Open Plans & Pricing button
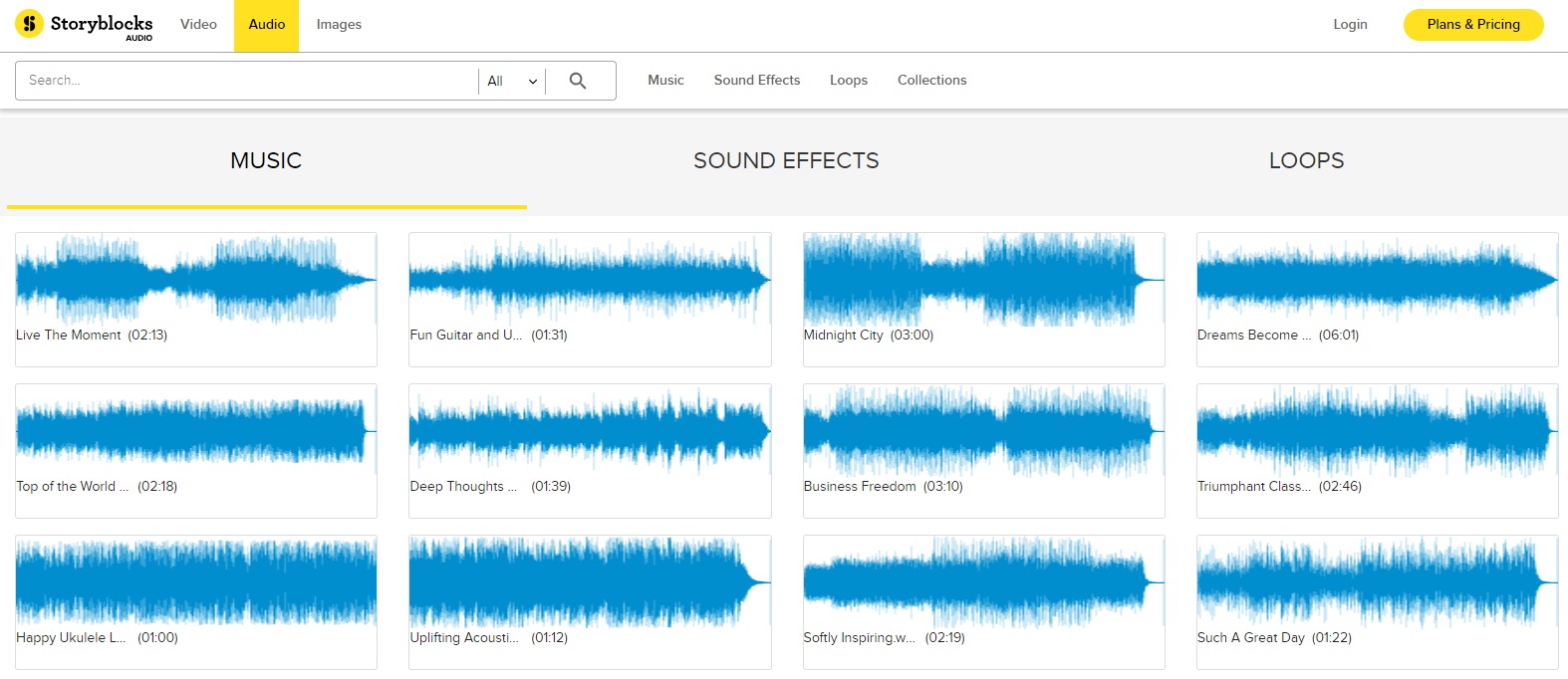The height and width of the screenshot is (679, 1568). point(1472,25)
